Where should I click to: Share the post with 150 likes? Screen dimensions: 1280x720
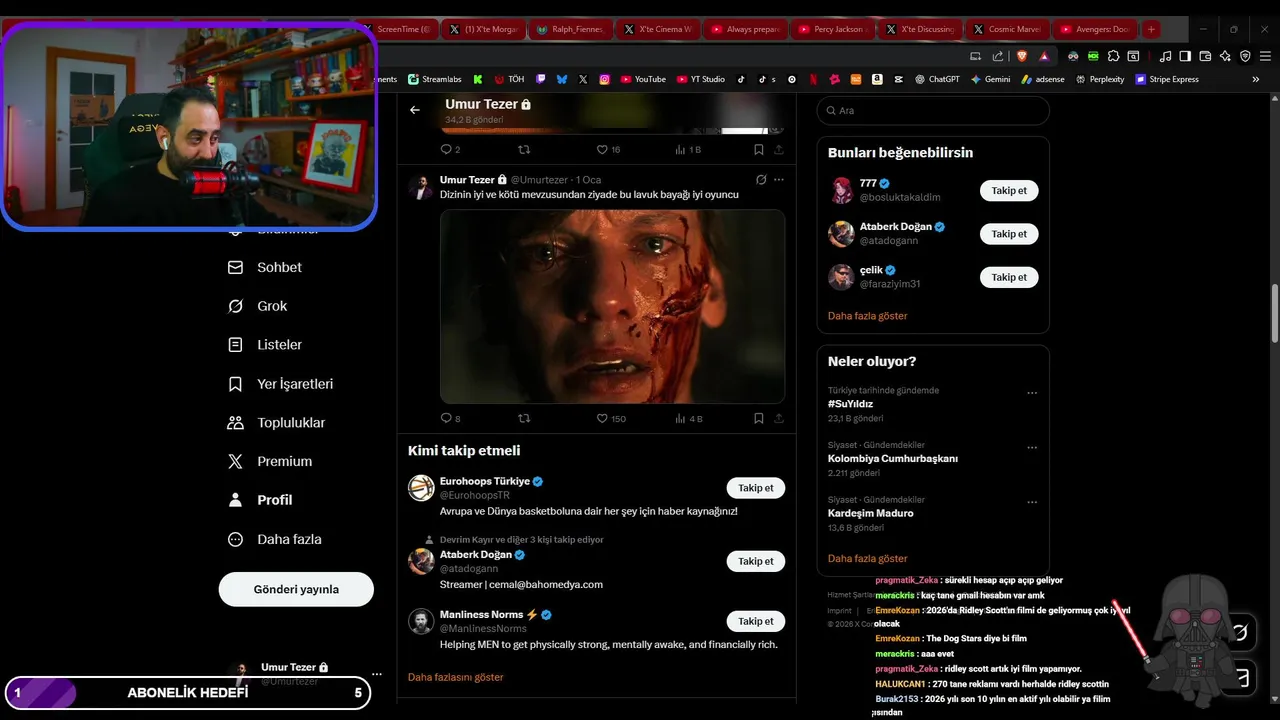(x=779, y=418)
